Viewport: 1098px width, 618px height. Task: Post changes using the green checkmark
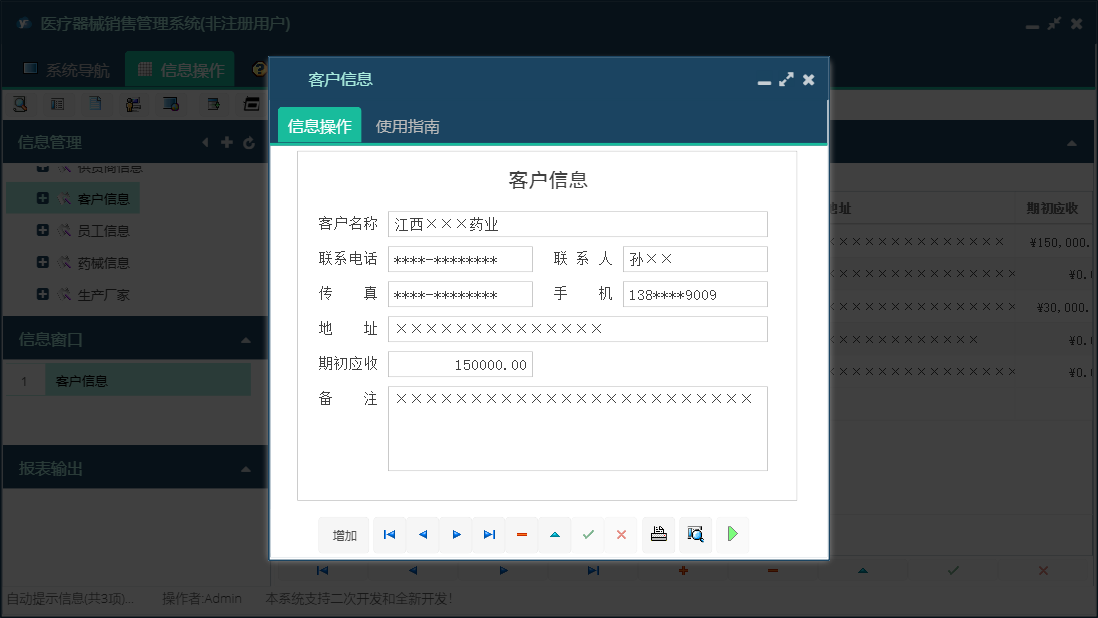[588, 535]
